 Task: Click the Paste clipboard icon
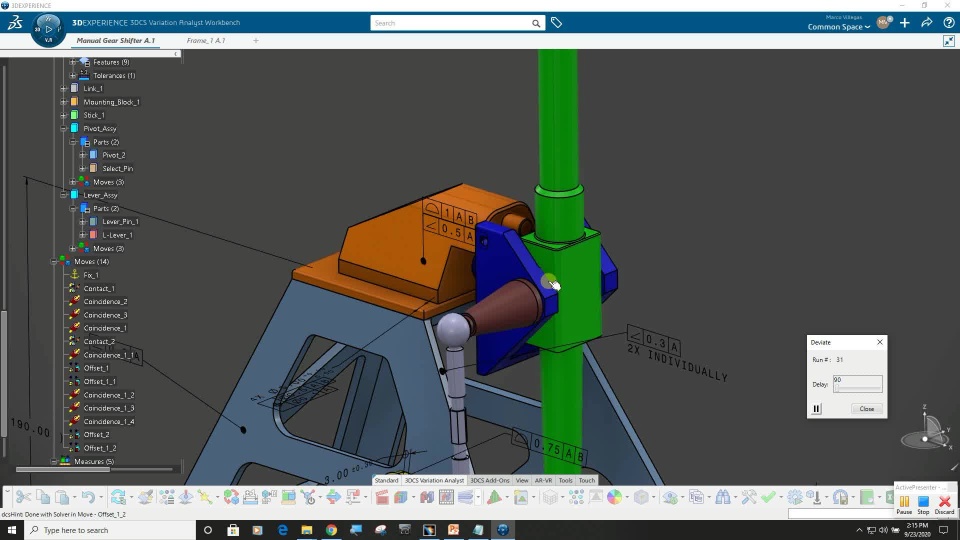click(62, 497)
